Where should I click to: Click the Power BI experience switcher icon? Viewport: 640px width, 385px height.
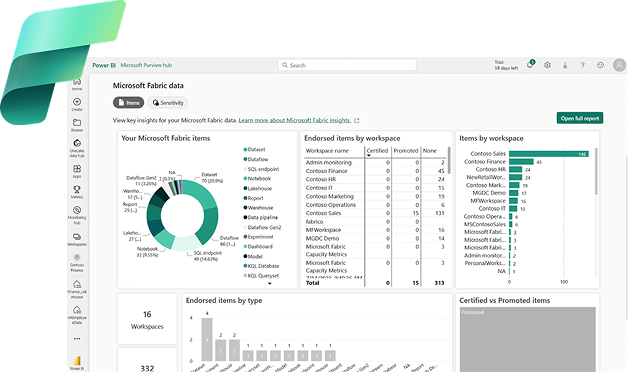[77, 362]
